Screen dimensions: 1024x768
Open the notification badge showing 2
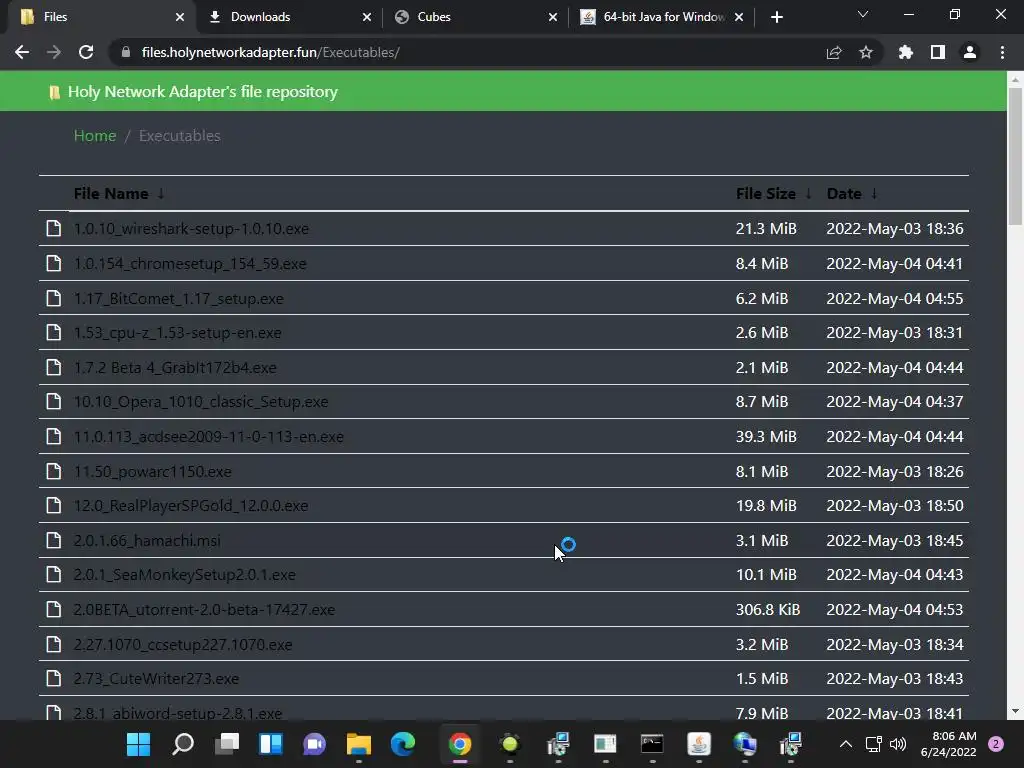(996, 744)
